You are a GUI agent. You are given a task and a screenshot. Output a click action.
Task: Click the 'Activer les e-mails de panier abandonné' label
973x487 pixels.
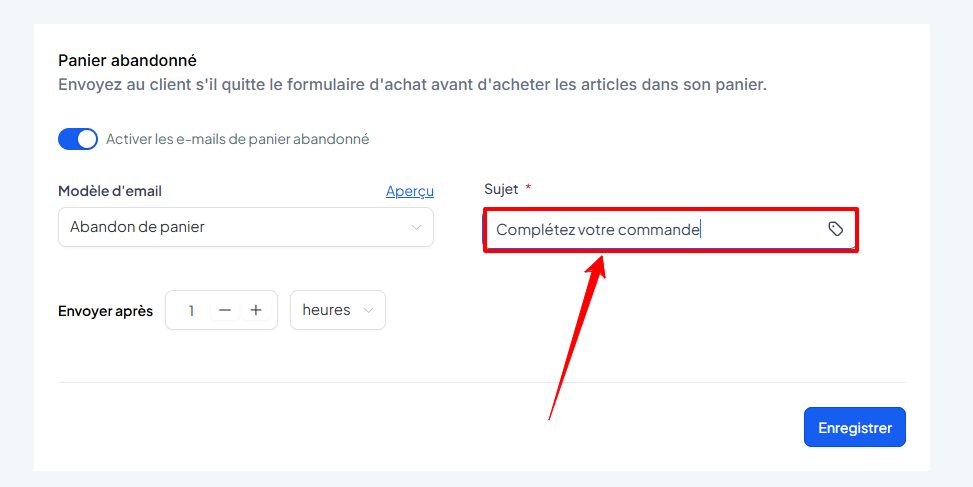click(238, 139)
